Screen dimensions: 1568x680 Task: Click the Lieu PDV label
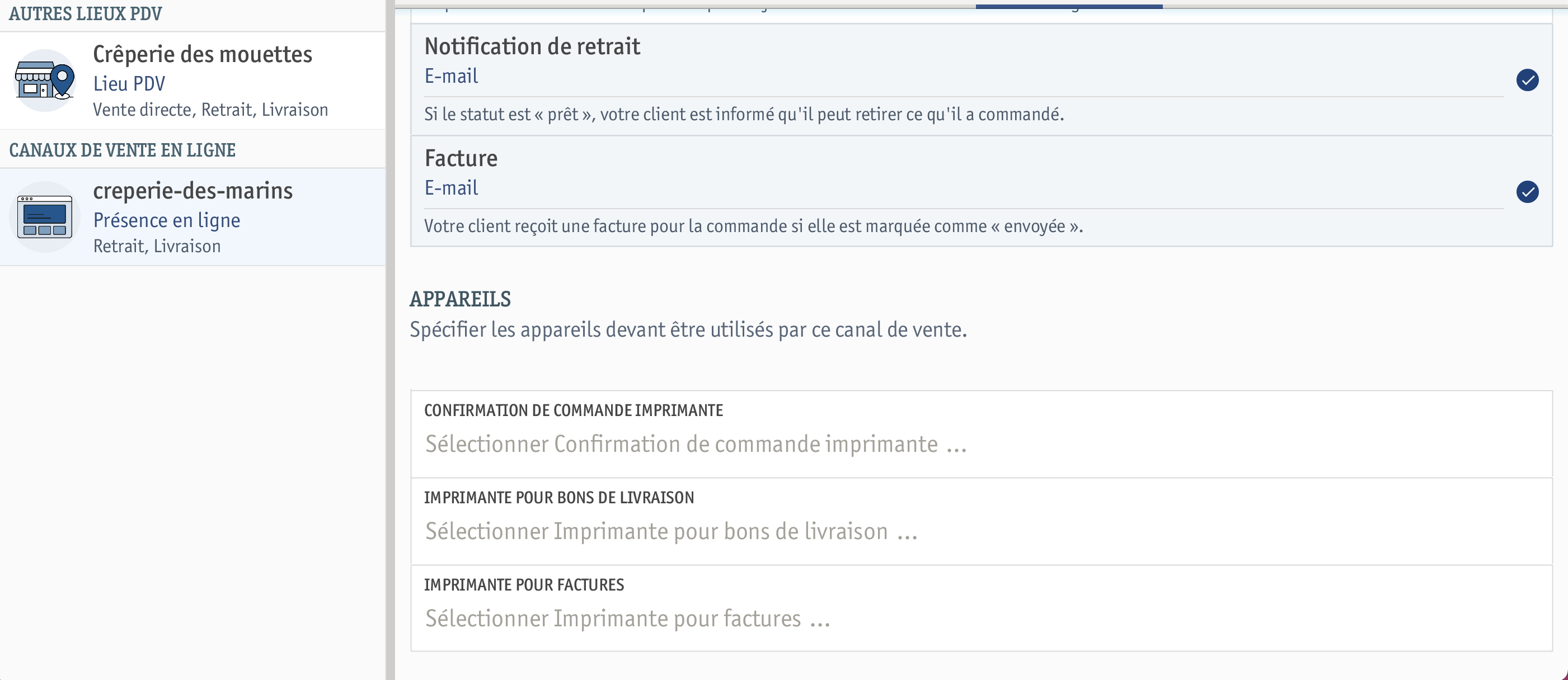point(129,84)
